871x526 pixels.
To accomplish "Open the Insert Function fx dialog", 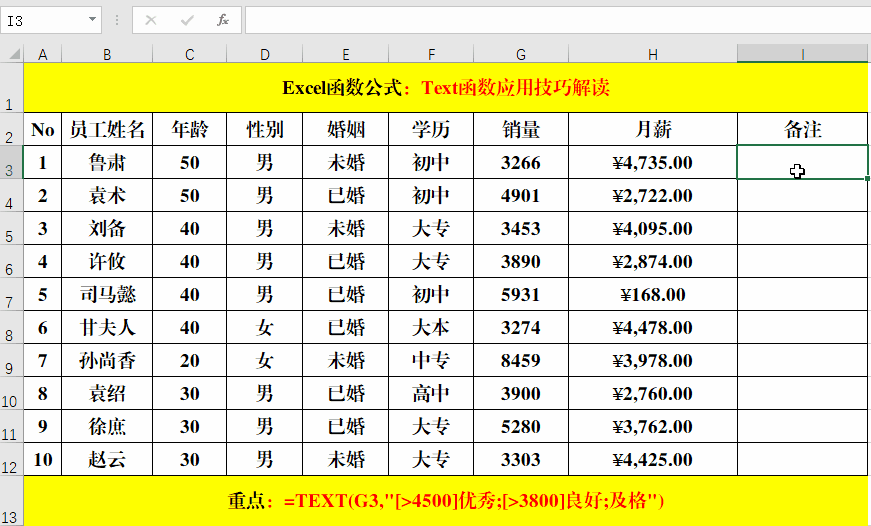I will click(223, 21).
